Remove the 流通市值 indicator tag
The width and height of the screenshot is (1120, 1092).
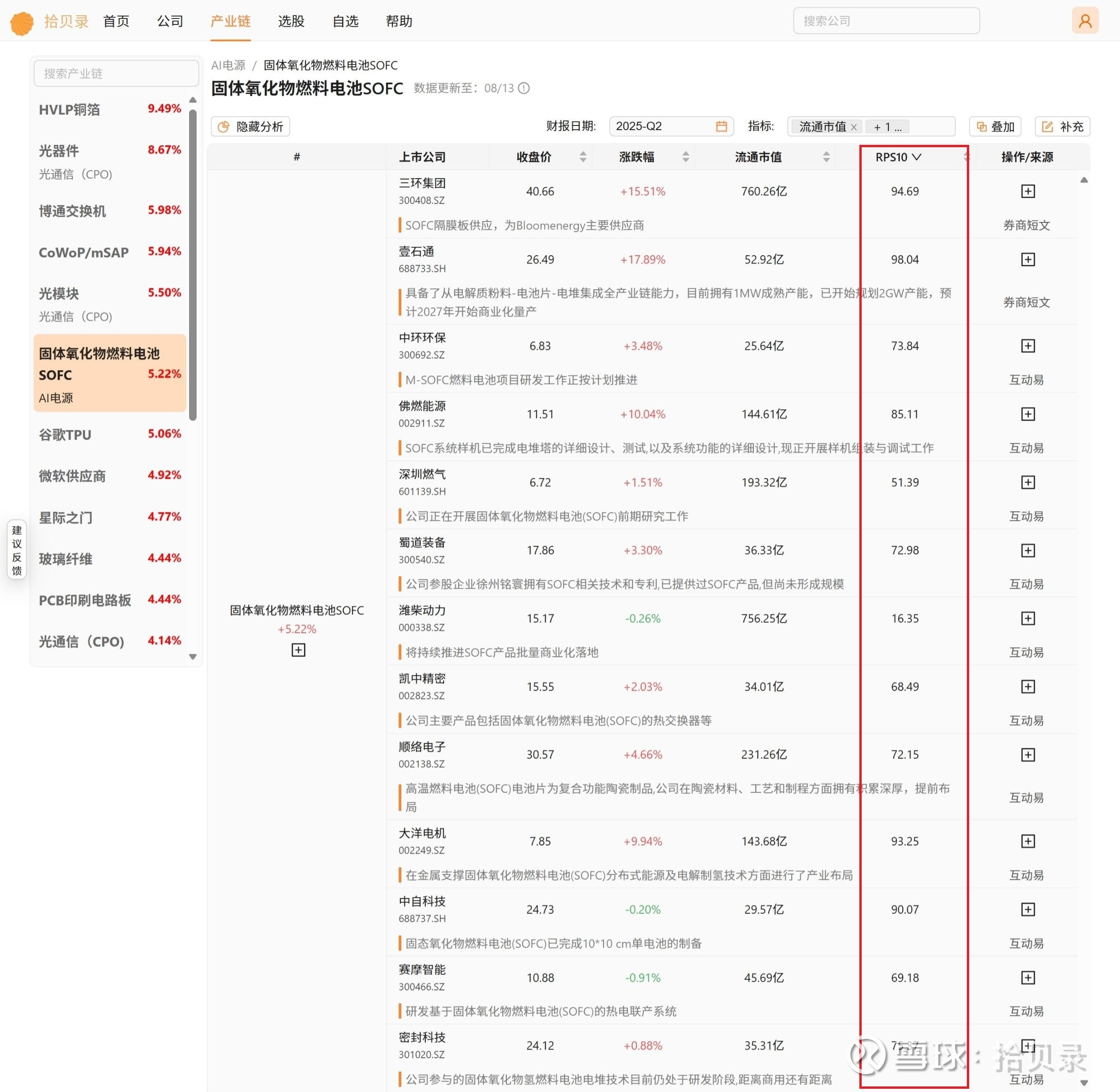pos(854,127)
